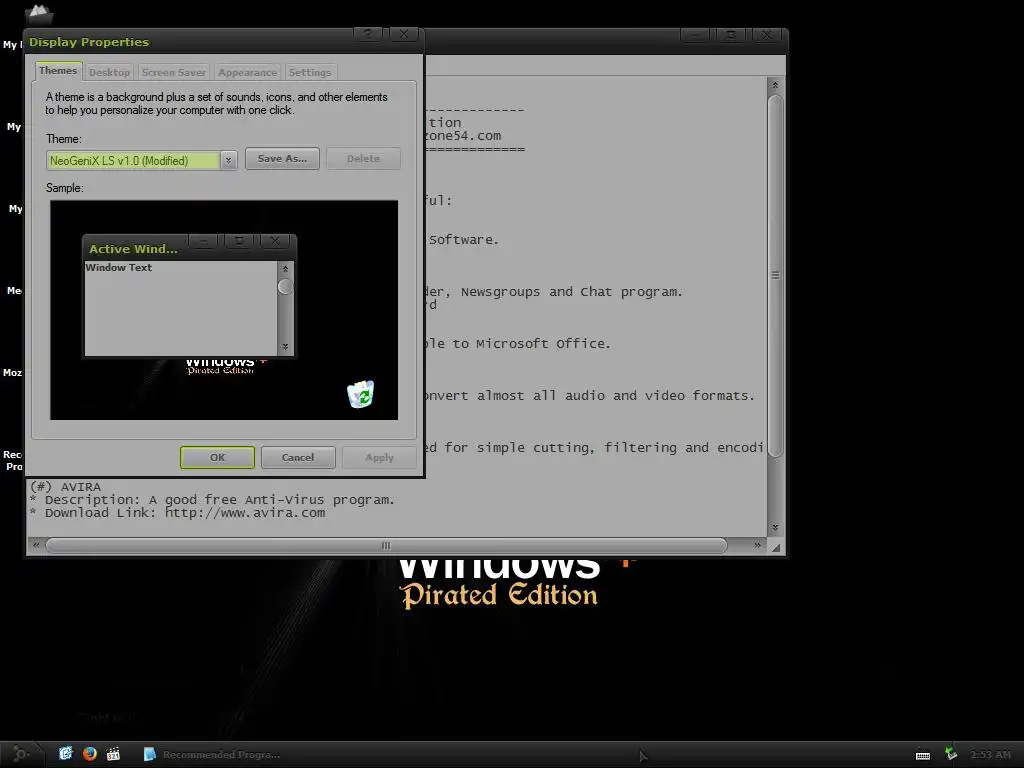
Task: Click sample window scroll up arrow
Action: [x=285, y=268]
